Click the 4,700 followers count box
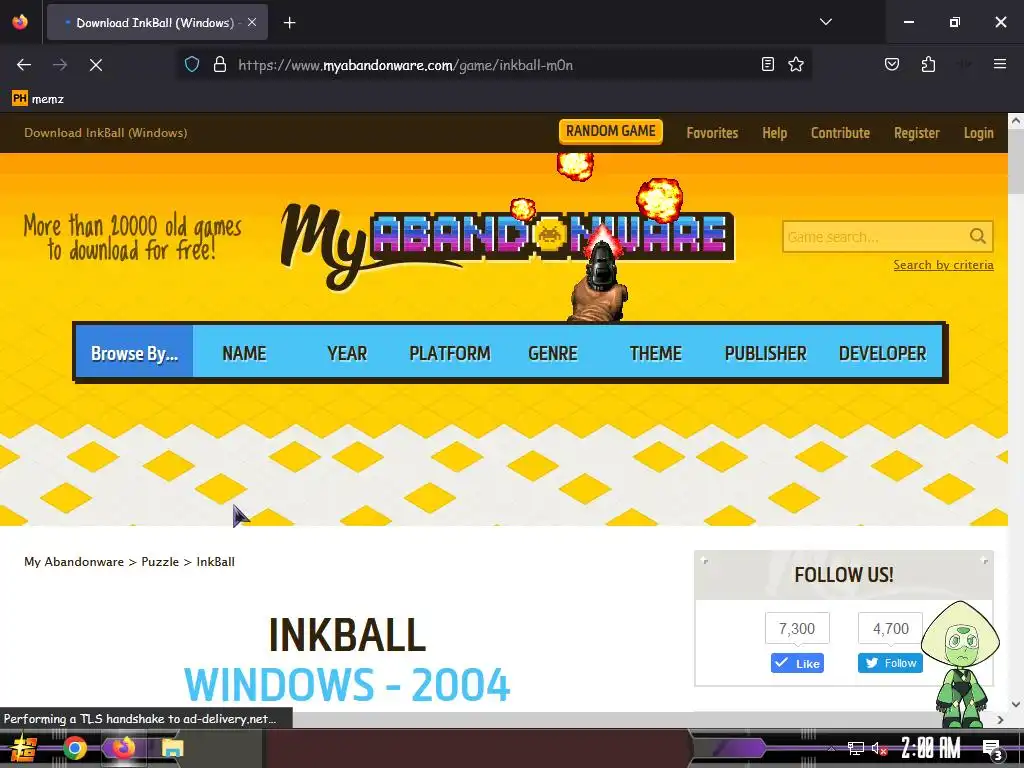1024x768 pixels. click(x=891, y=628)
